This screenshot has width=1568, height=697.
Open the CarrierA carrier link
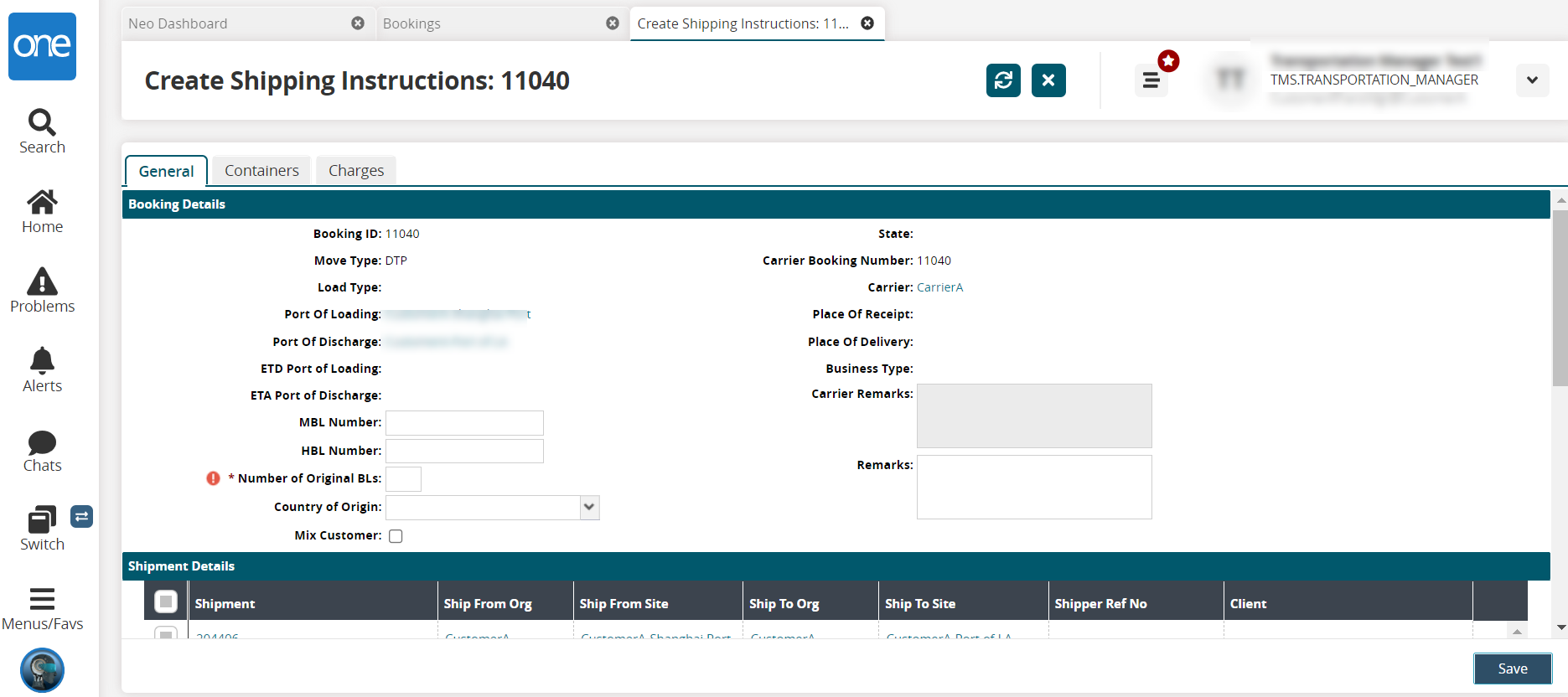click(939, 287)
